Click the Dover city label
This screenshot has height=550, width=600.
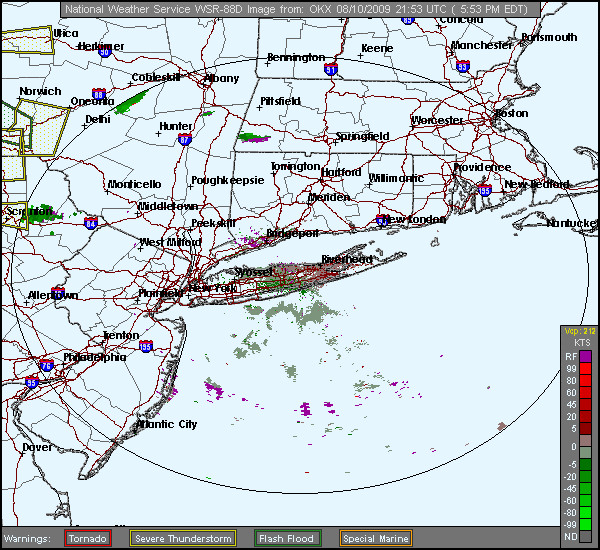coord(38,447)
